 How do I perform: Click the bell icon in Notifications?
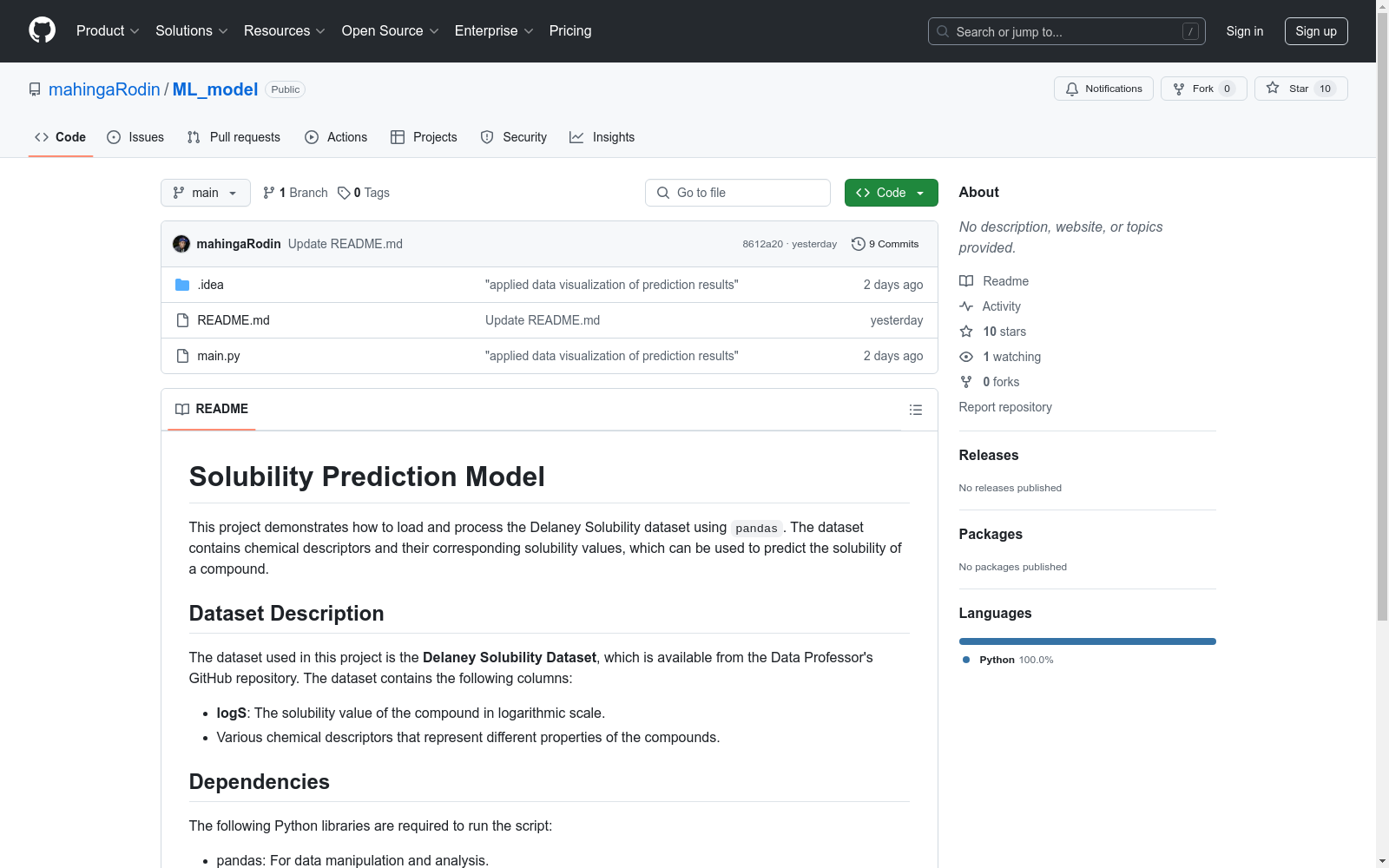coord(1072,89)
